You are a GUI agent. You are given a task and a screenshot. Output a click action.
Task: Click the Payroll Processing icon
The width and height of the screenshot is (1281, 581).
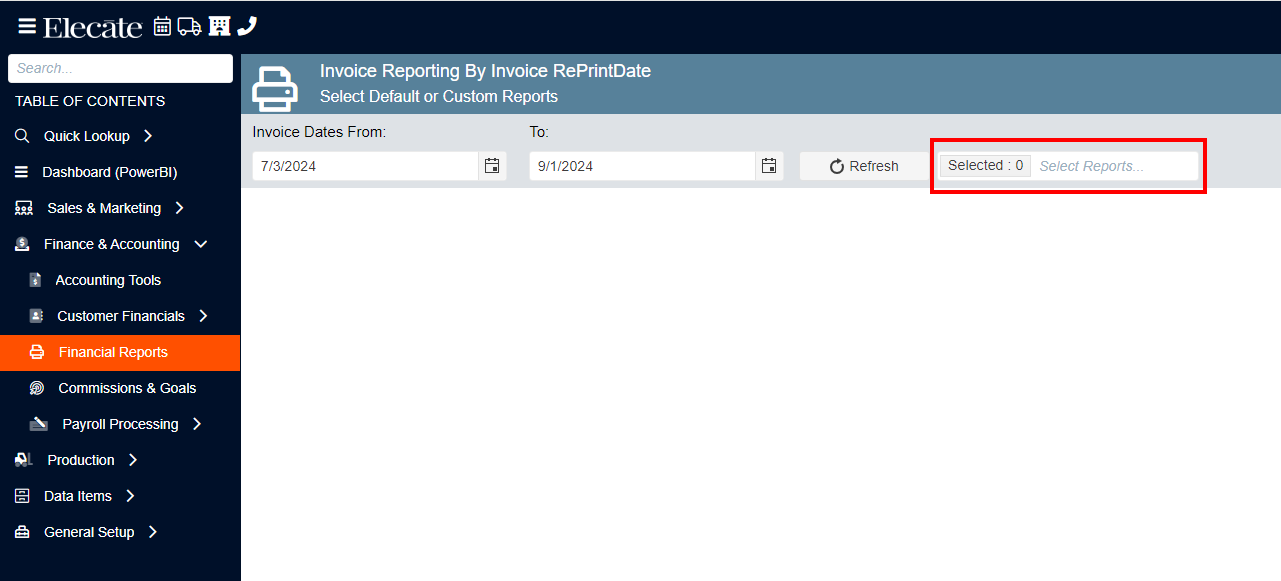(x=39, y=424)
